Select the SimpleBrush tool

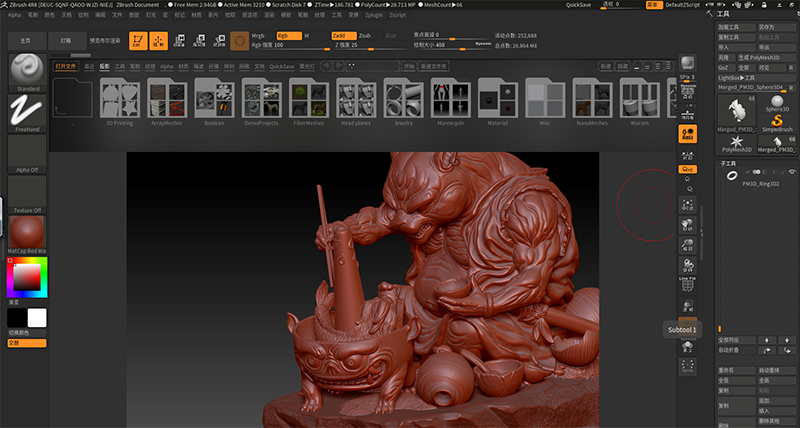(x=777, y=123)
